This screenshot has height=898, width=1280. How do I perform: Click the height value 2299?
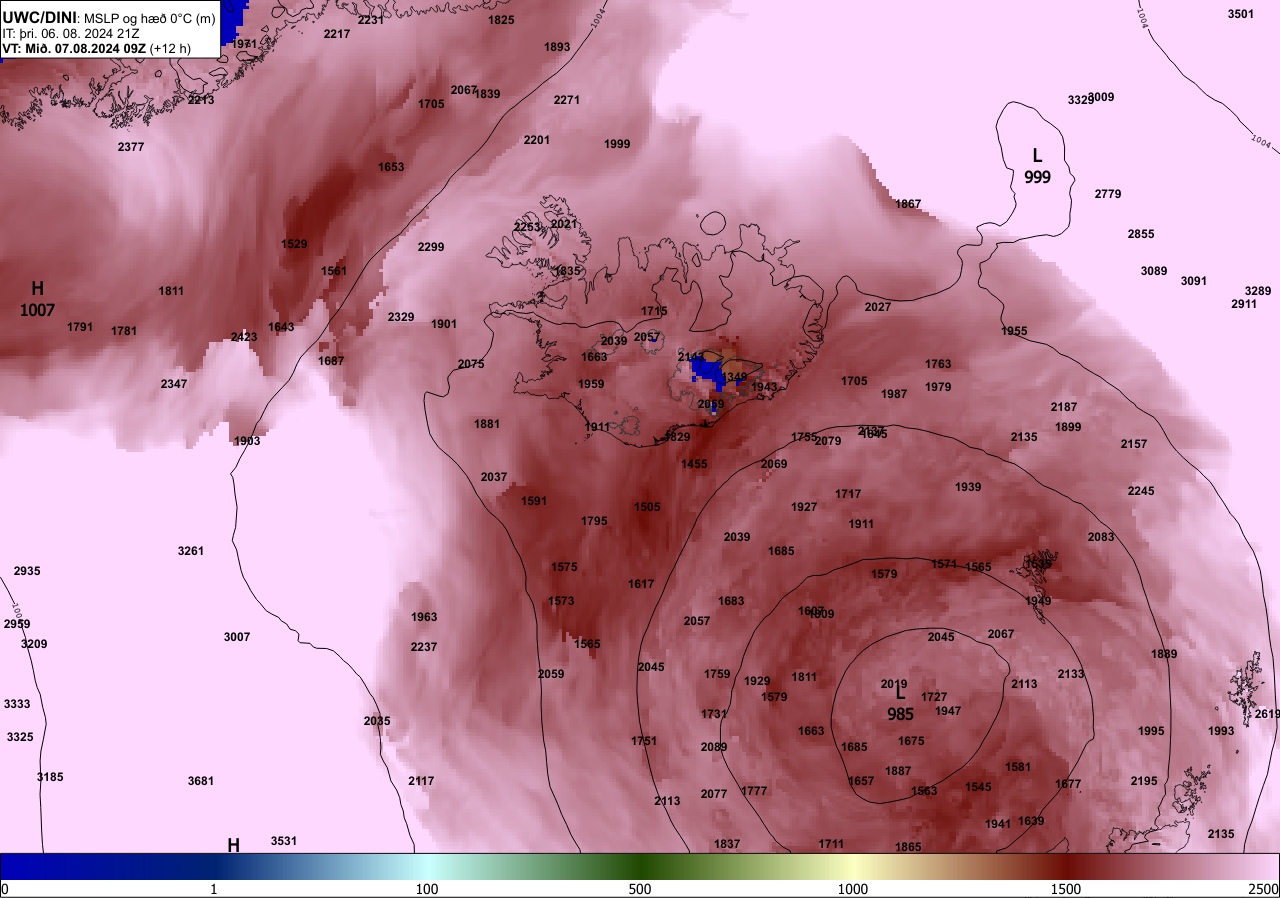(x=431, y=247)
